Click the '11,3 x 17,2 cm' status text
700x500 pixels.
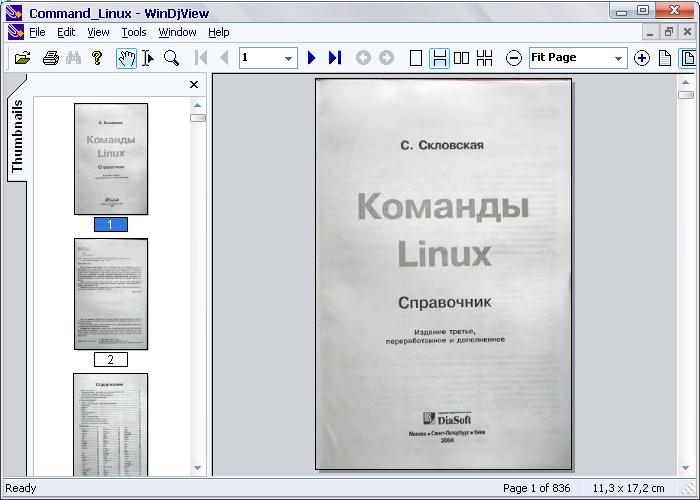click(x=628, y=488)
